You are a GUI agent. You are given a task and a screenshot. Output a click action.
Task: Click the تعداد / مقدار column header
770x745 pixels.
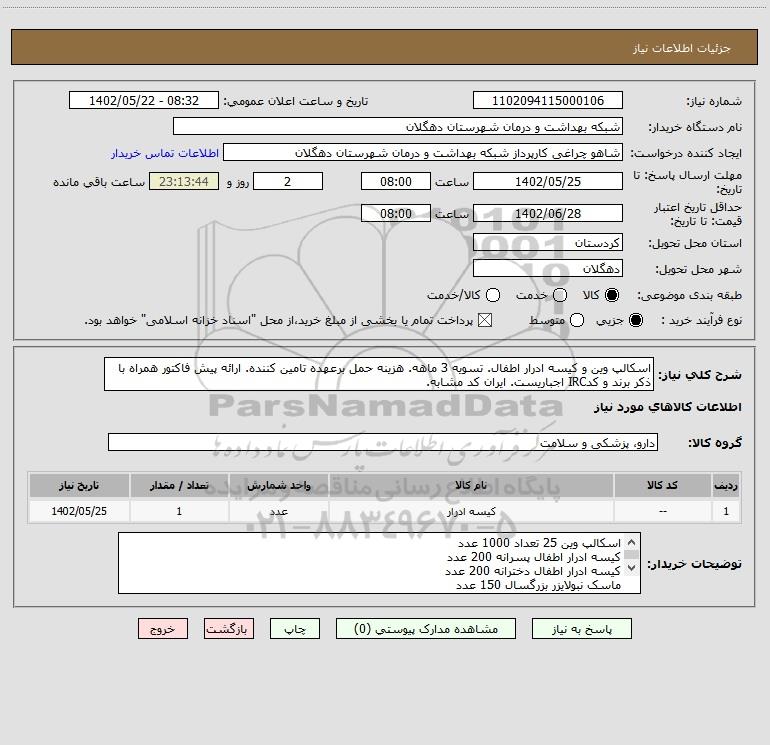[x=179, y=485]
